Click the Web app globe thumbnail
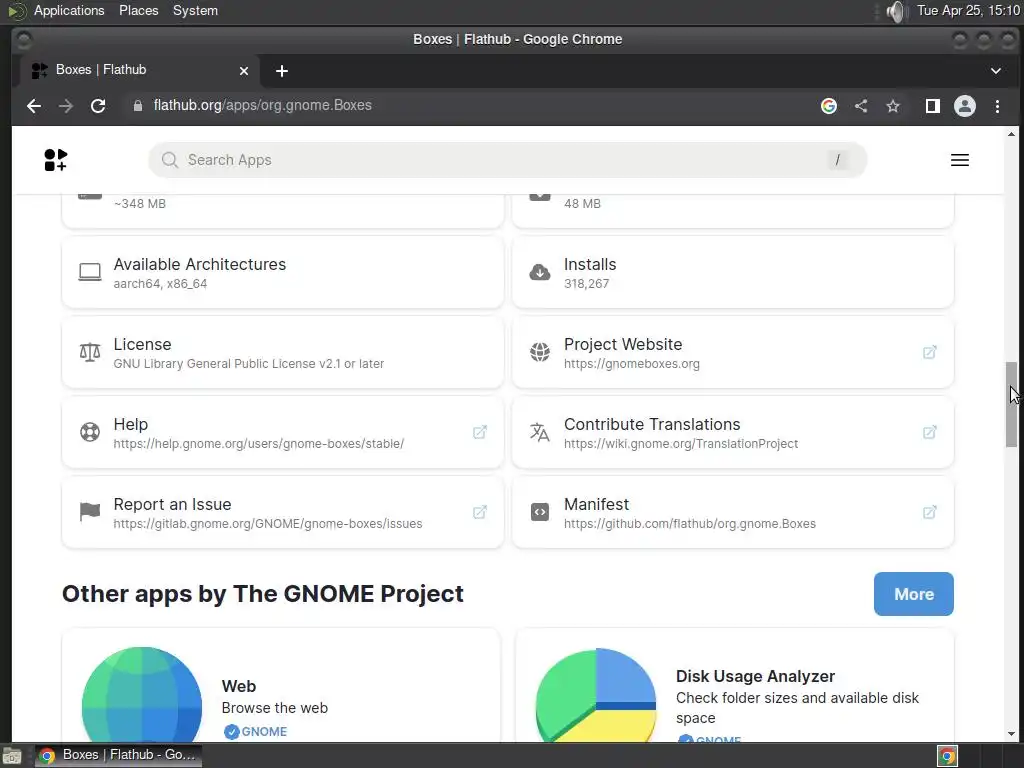Screen dimensions: 1024x768 142,694
